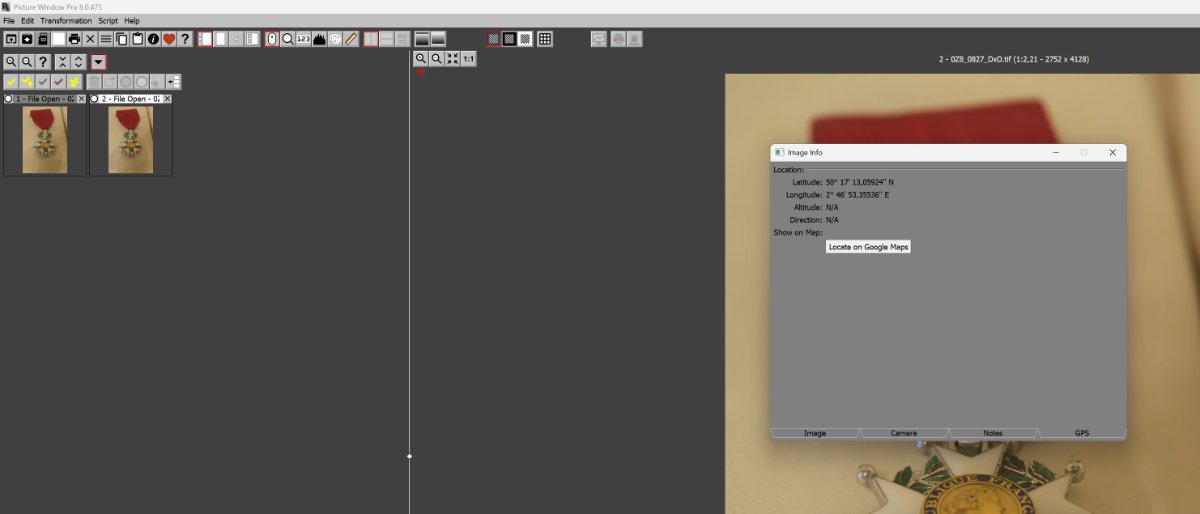
Task: Toggle the radio button on thumbnail 2 - File Open
Action: pyautogui.click(x=95, y=99)
